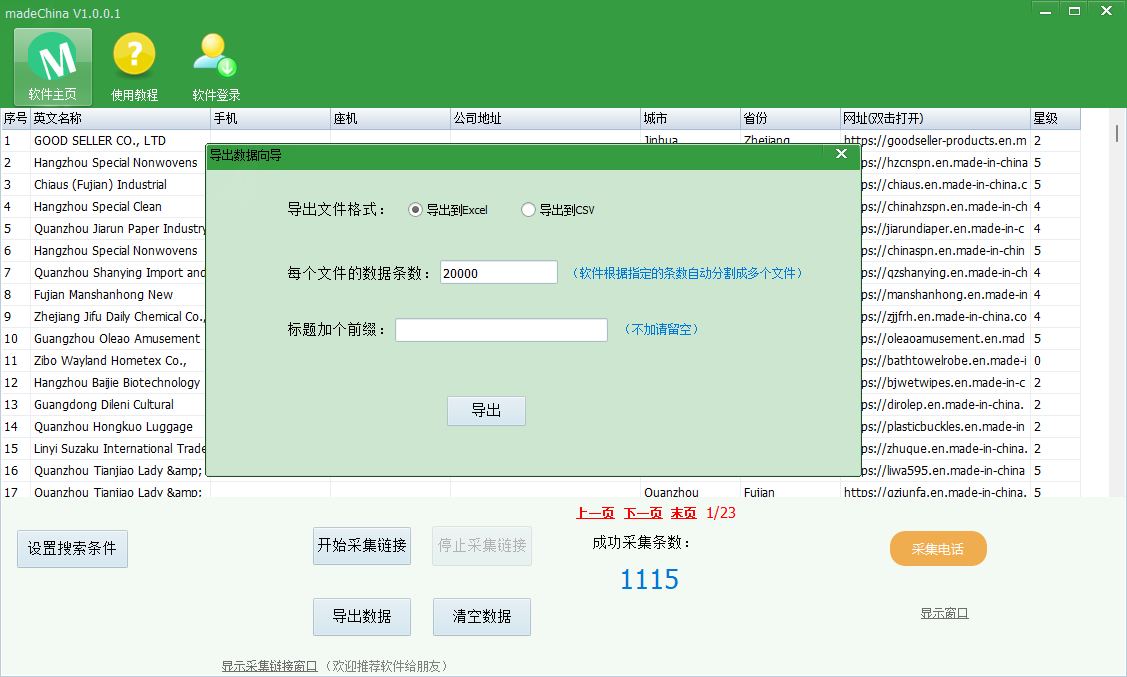
Task: Select row Hangzhou Special Clean
Action: pyautogui.click(x=104, y=207)
